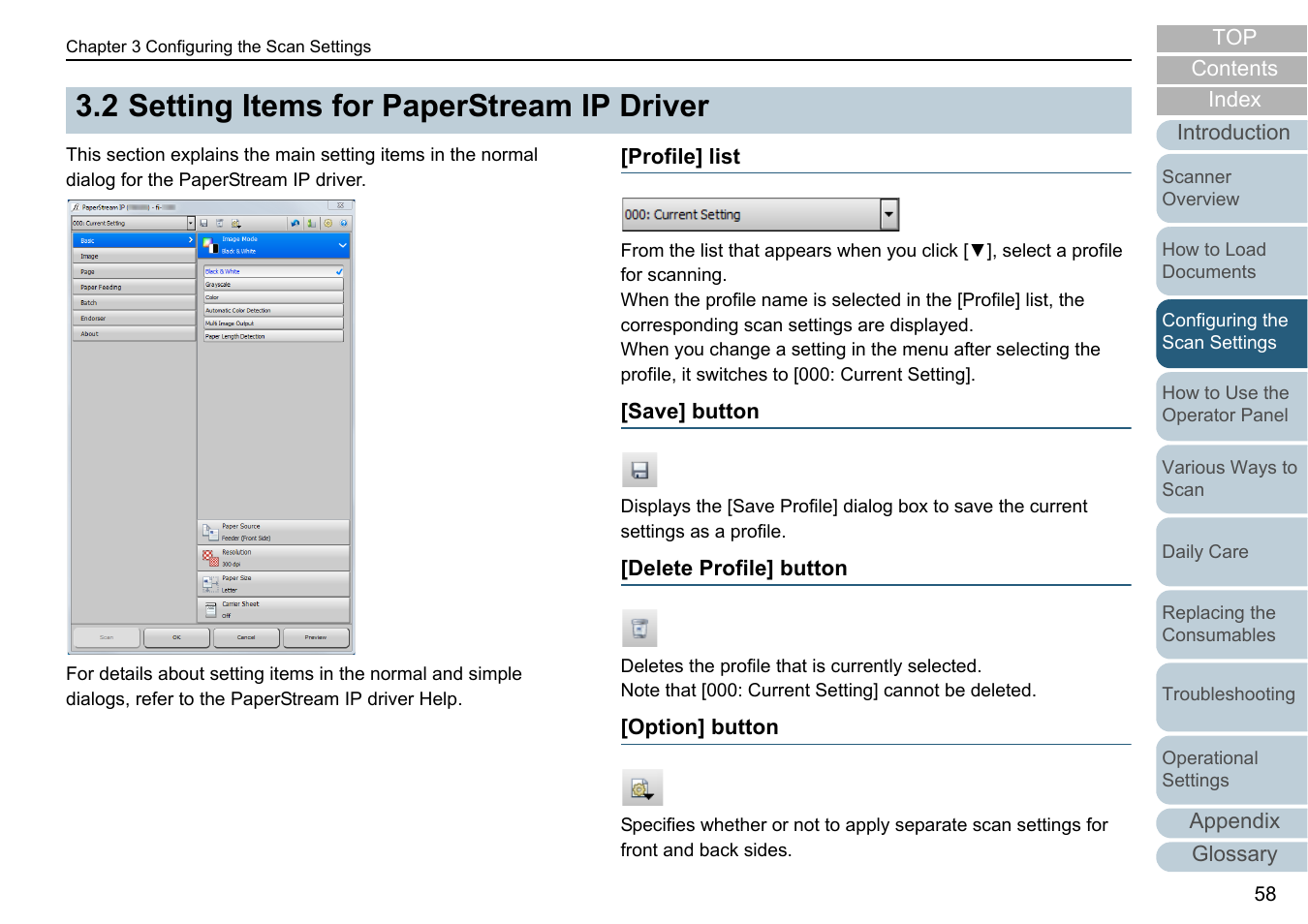Select the Basic category in the dialog

tap(134, 240)
